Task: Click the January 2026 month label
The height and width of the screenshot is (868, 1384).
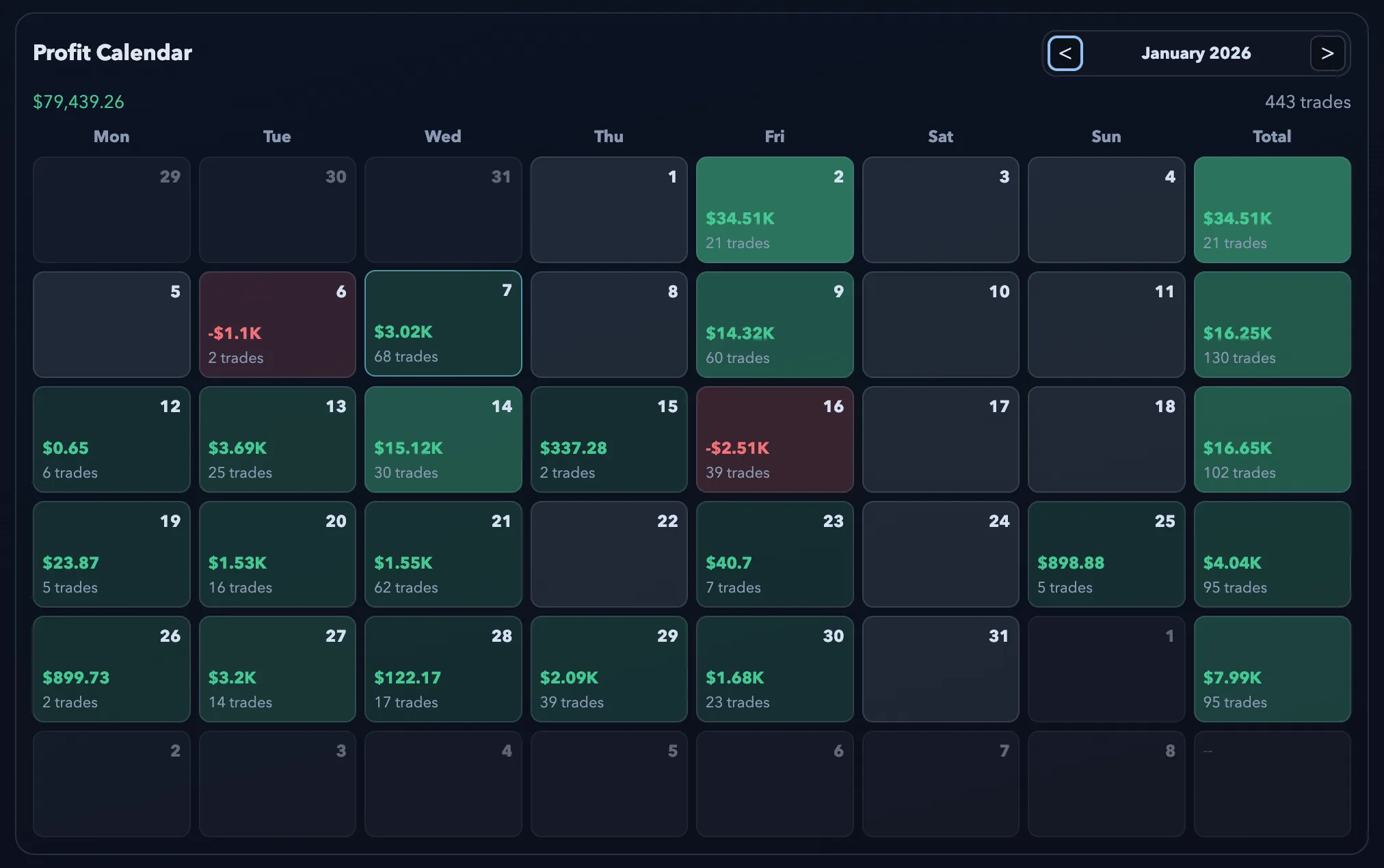Action: click(x=1196, y=53)
